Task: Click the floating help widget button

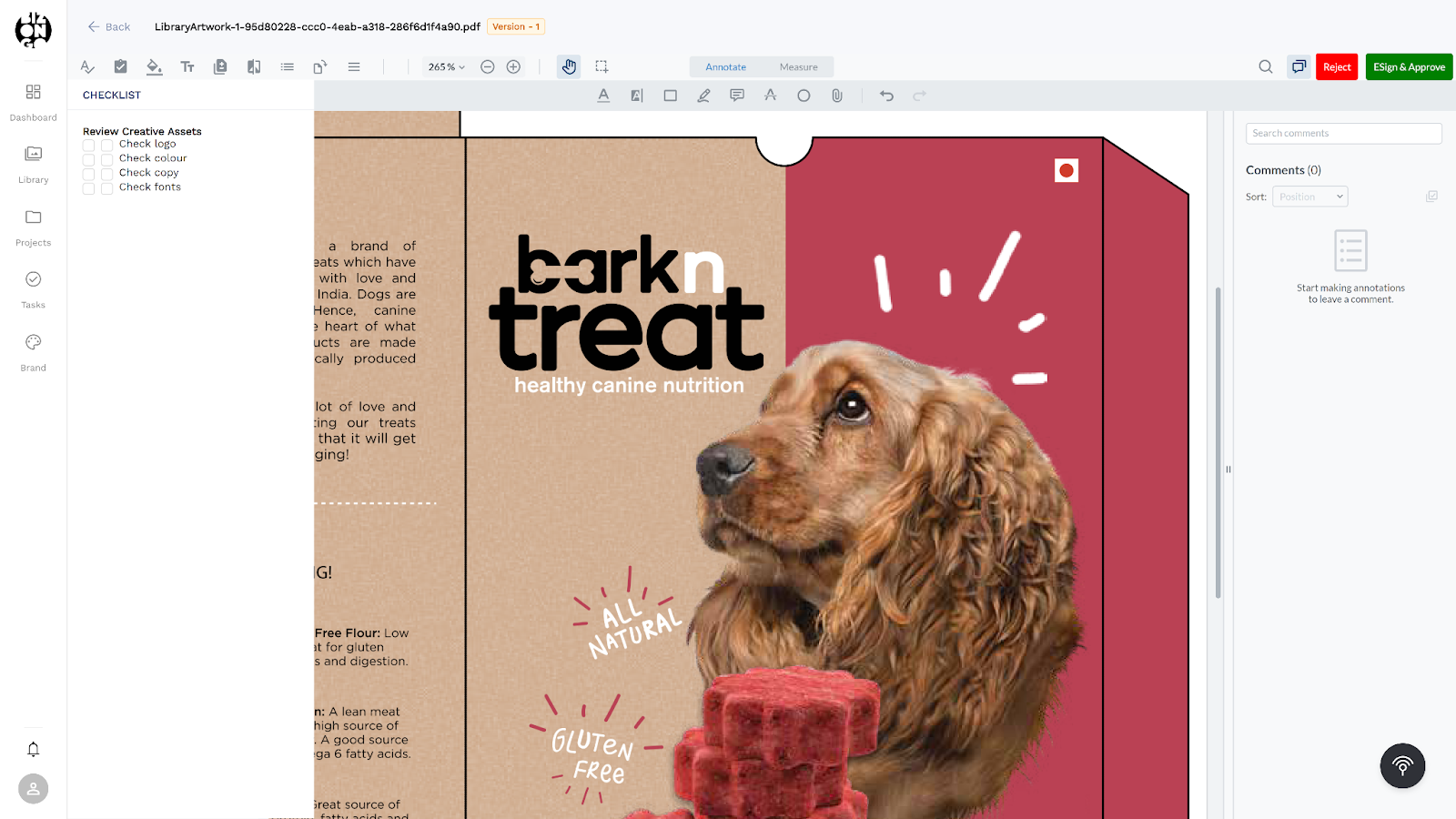Action: click(x=1402, y=766)
